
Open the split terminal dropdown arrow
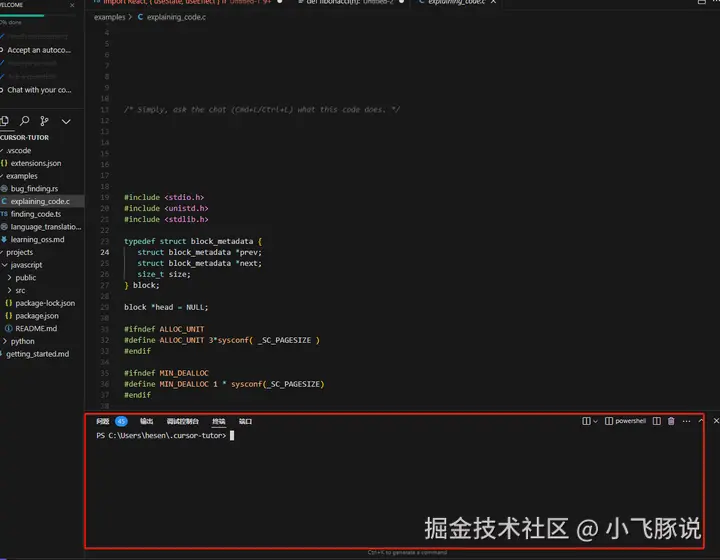pos(595,421)
